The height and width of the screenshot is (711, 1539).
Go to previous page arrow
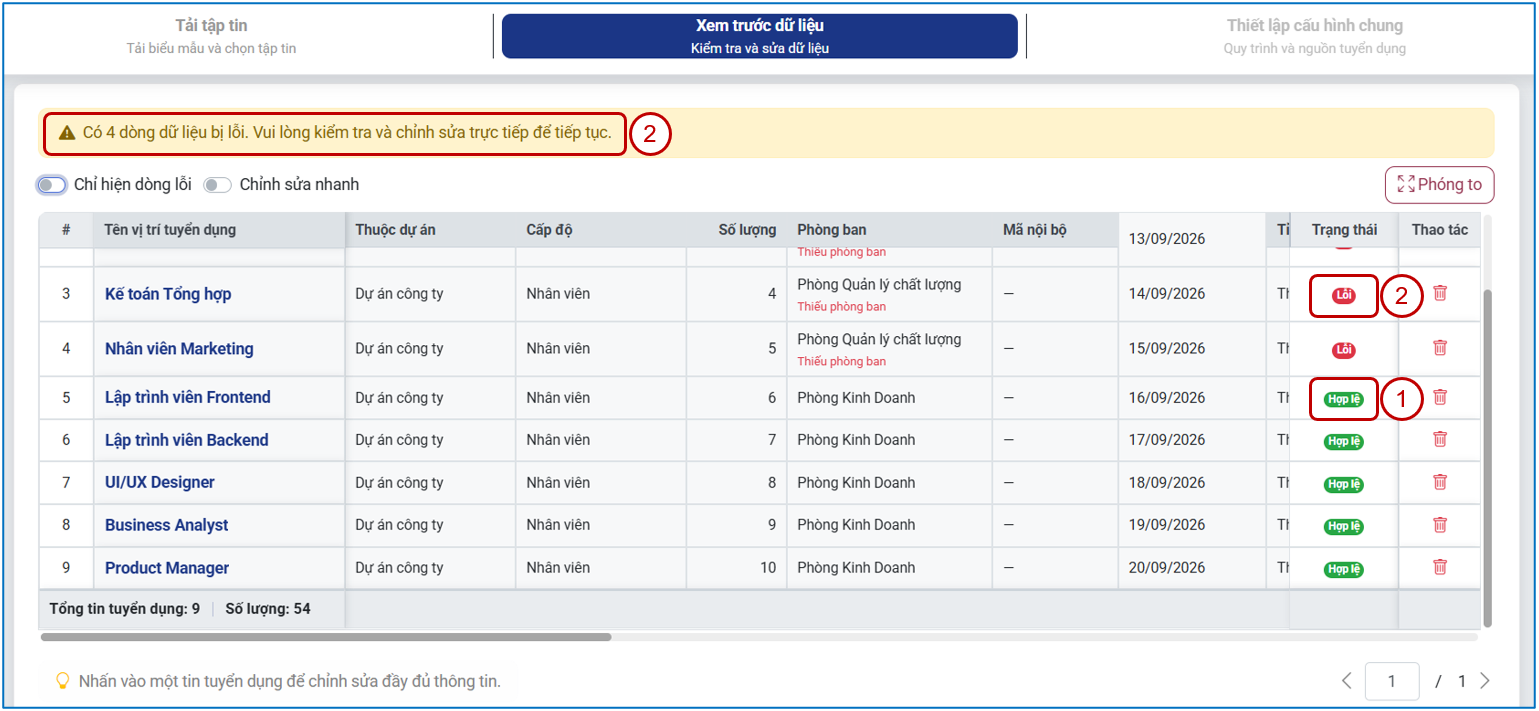point(1346,681)
